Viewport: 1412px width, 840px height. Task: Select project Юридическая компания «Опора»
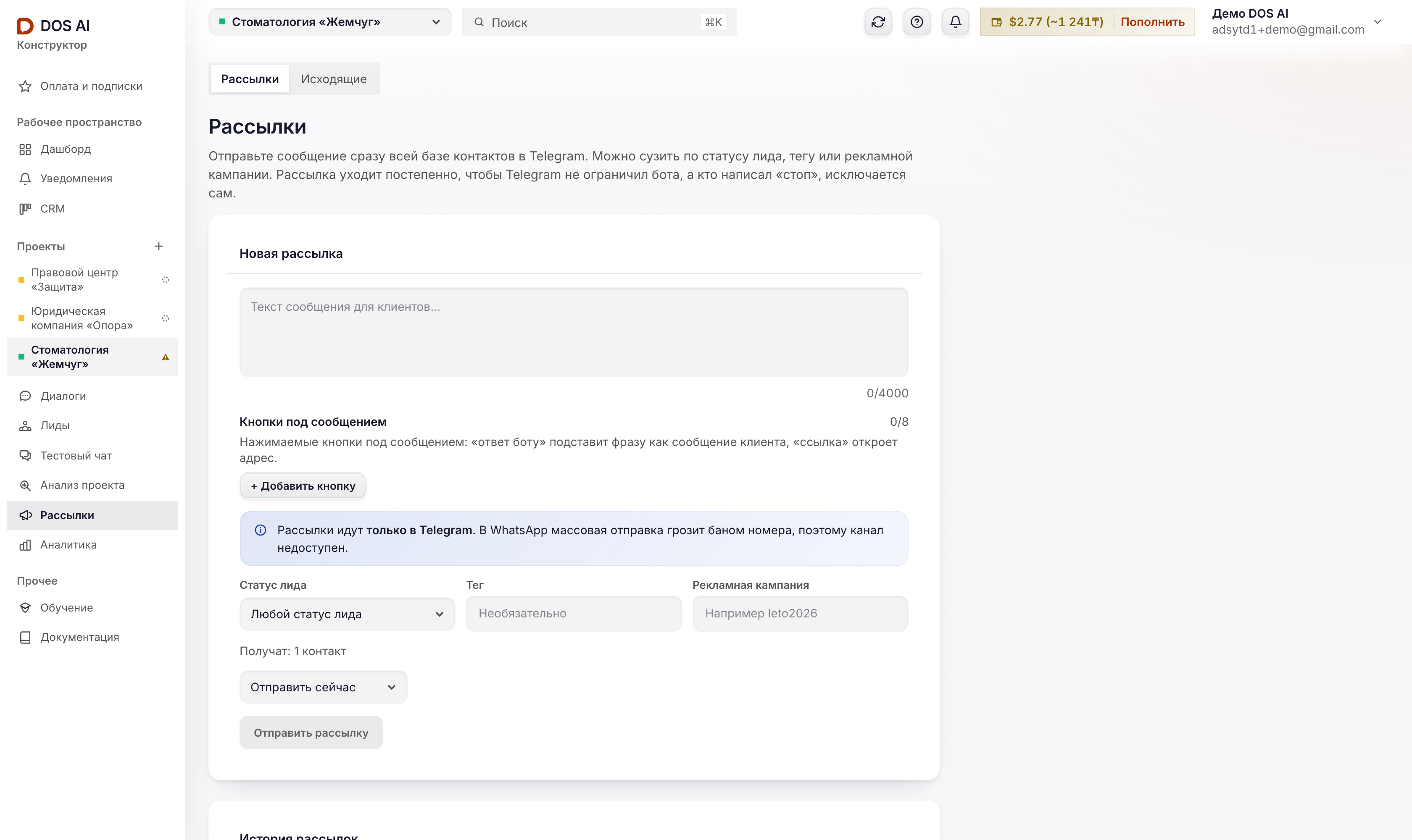tap(92, 318)
